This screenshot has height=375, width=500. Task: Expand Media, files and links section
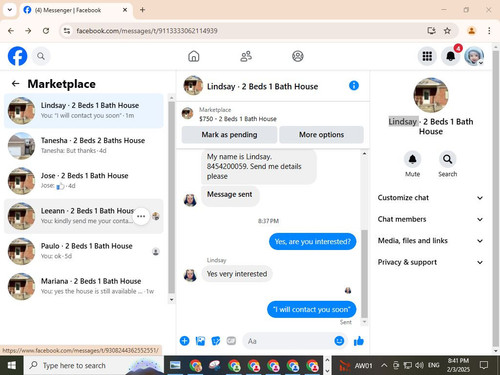(430, 241)
